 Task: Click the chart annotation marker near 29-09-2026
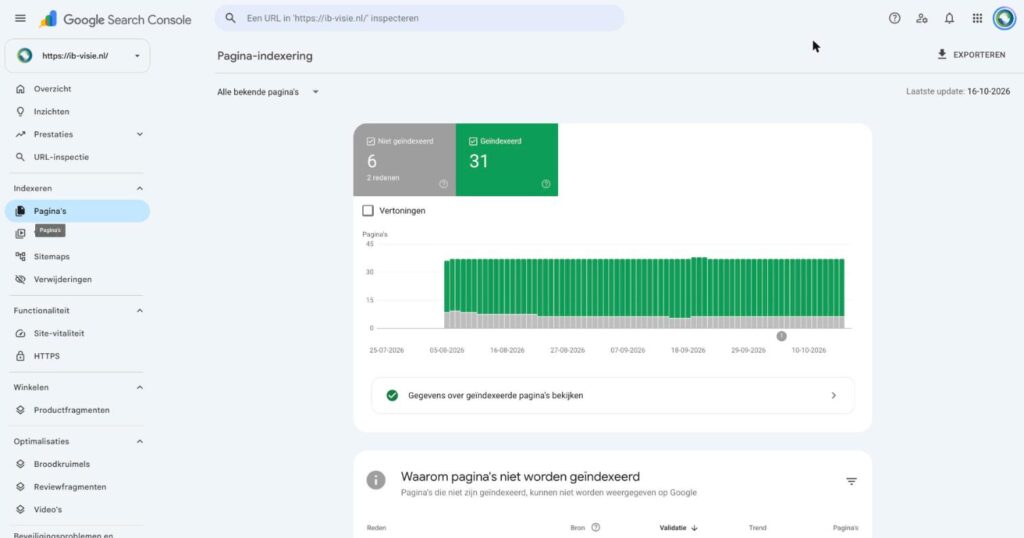point(781,336)
